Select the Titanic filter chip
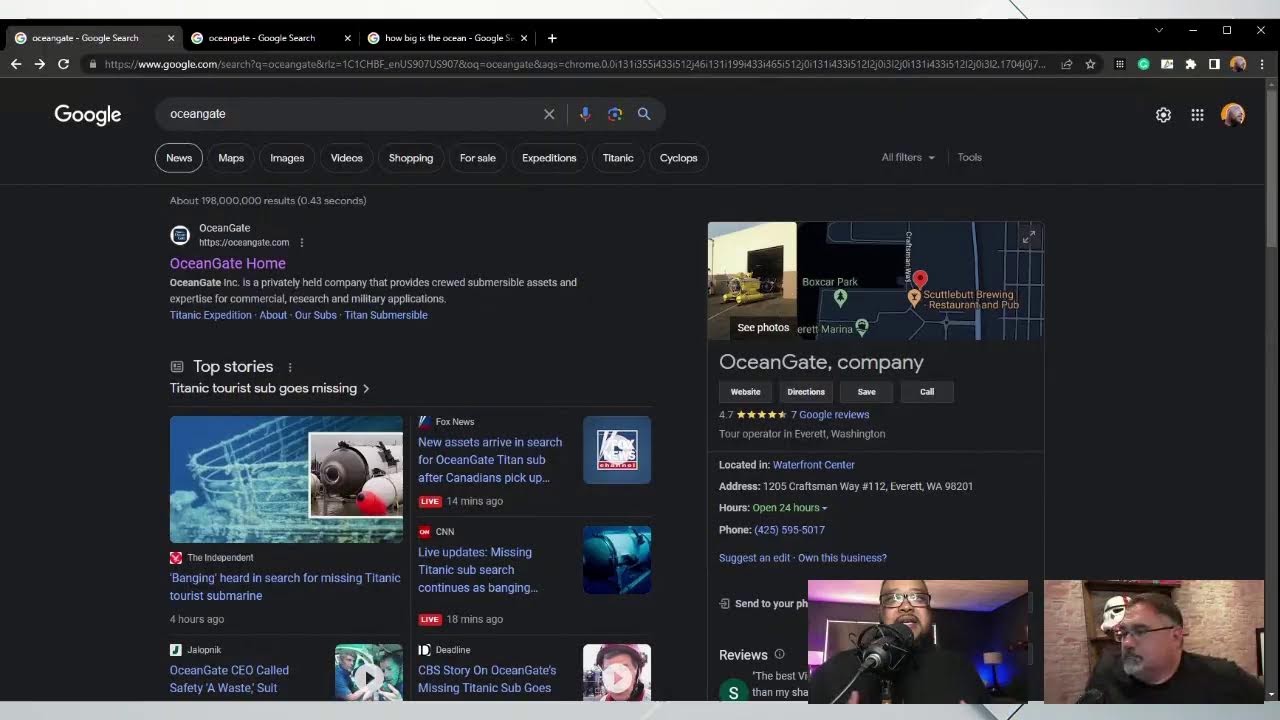Viewport: 1280px width, 720px height. [x=618, y=158]
